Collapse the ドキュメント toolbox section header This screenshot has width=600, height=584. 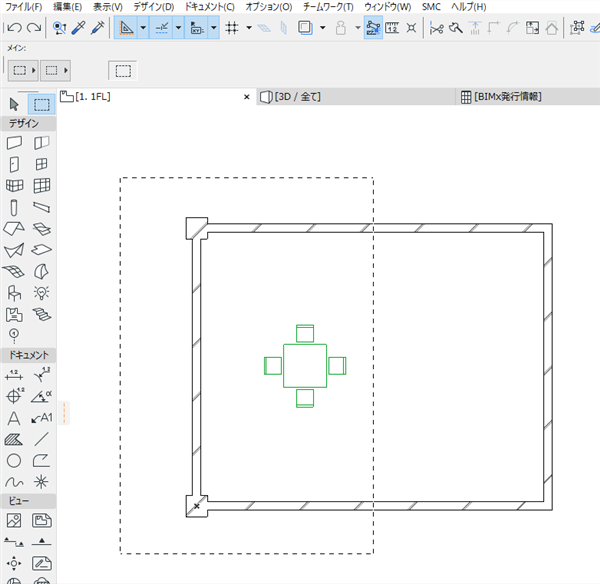click(29, 355)
